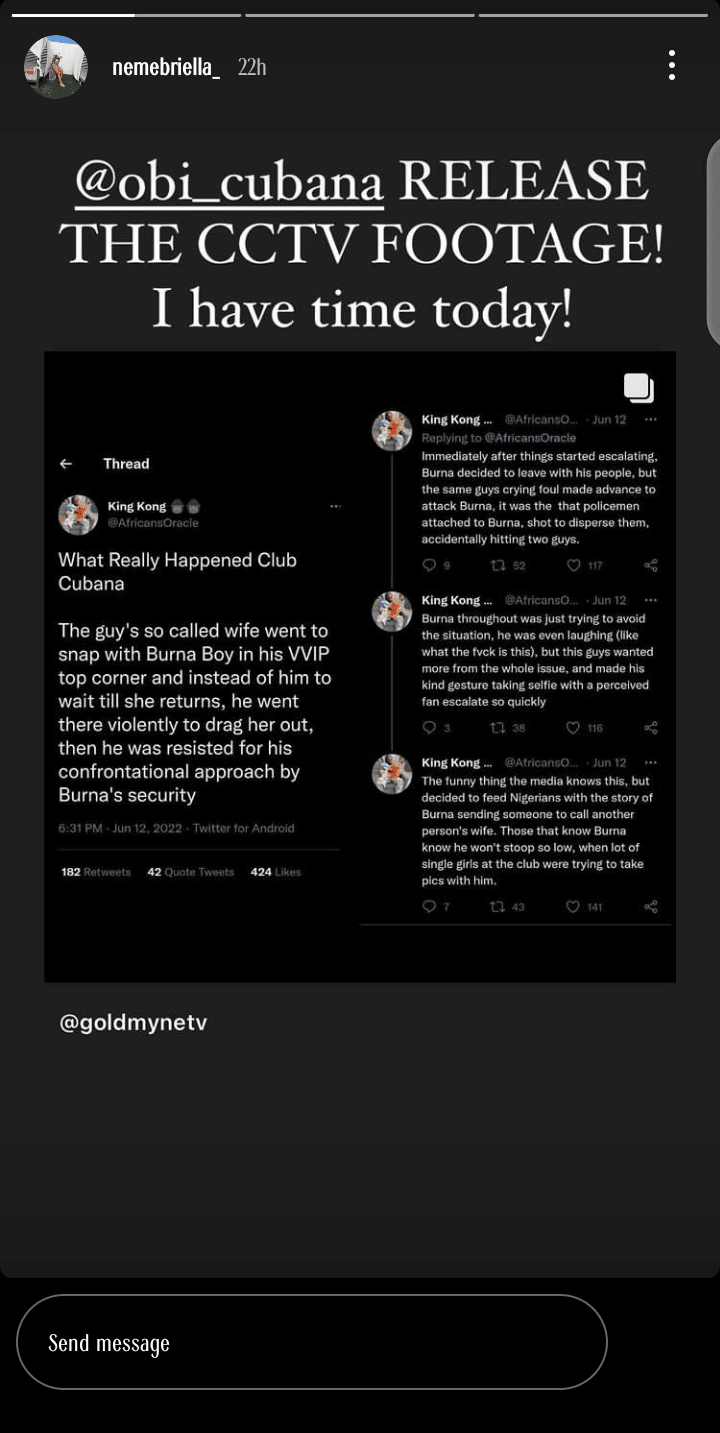This screenshot has height=1433, width=720.
Task: Open the three-dot story options menu
Action: pos(672,66)
